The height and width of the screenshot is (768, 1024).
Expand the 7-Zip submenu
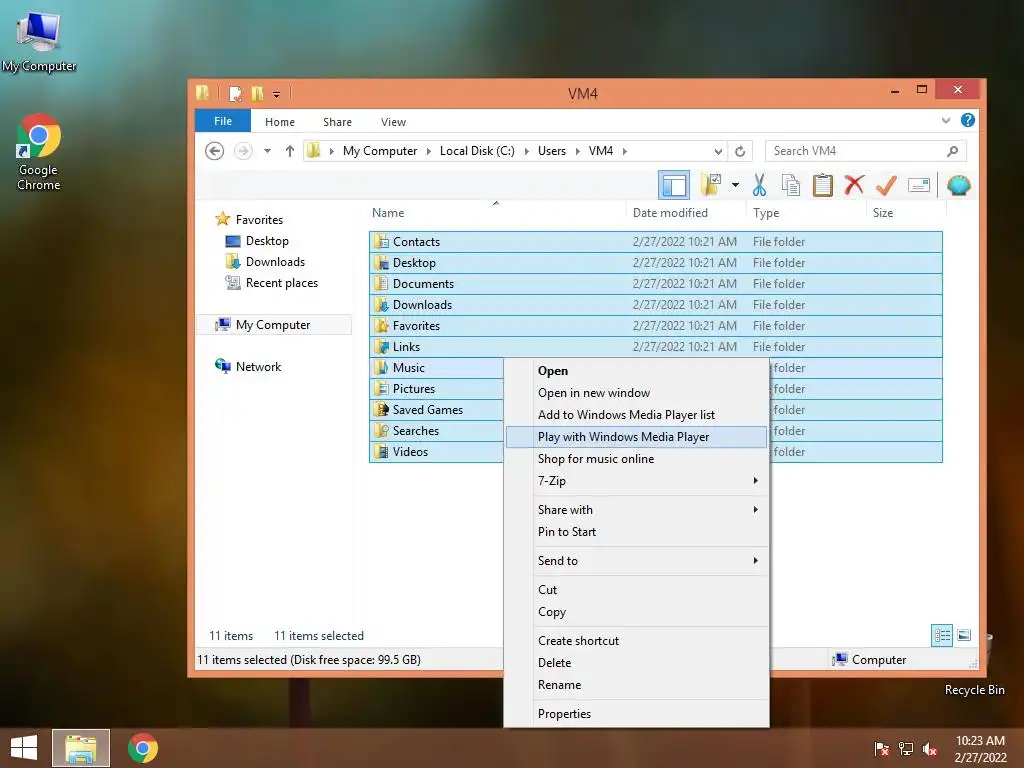(636, 481)
